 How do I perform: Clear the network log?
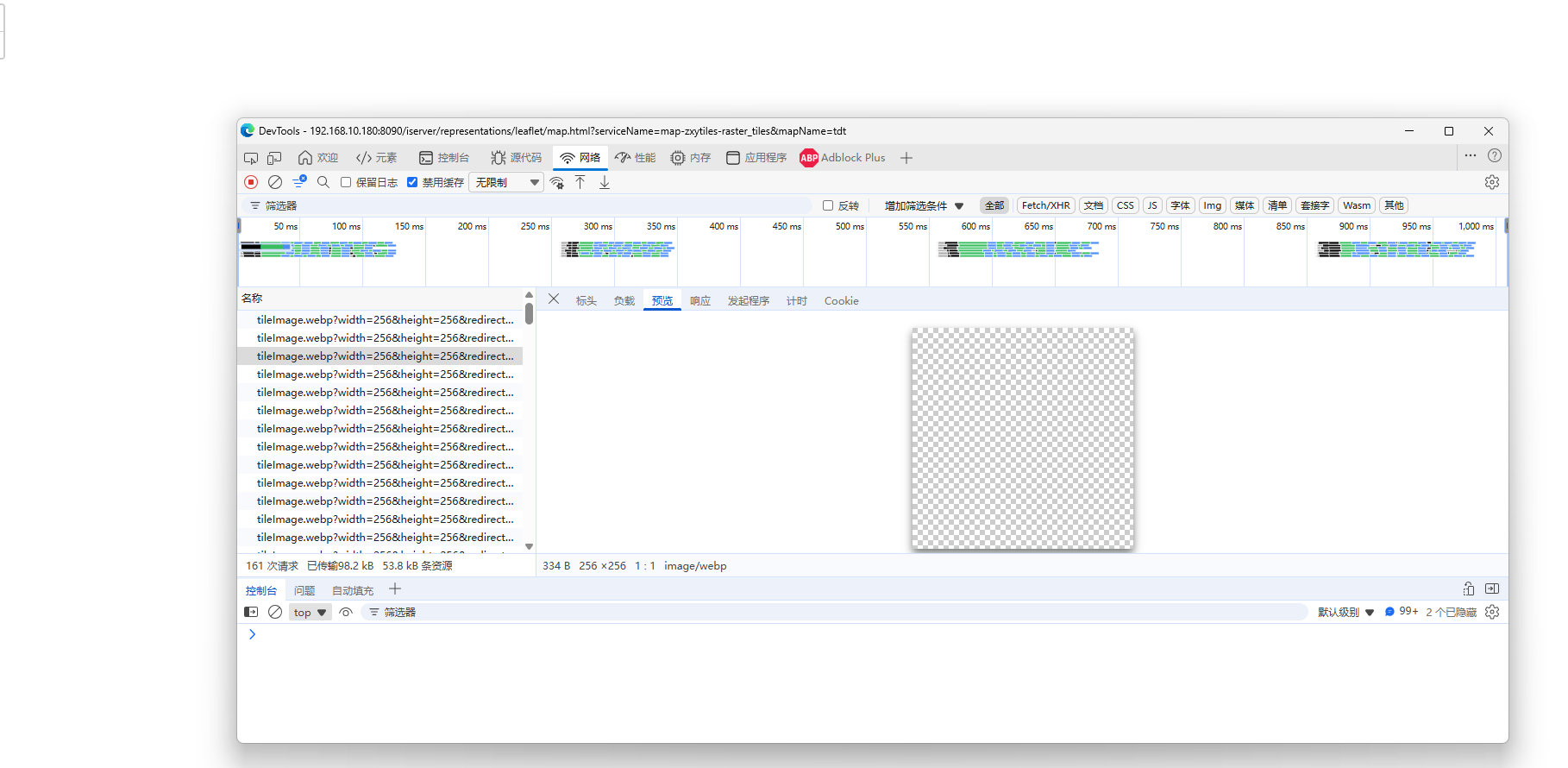point(275,182)
